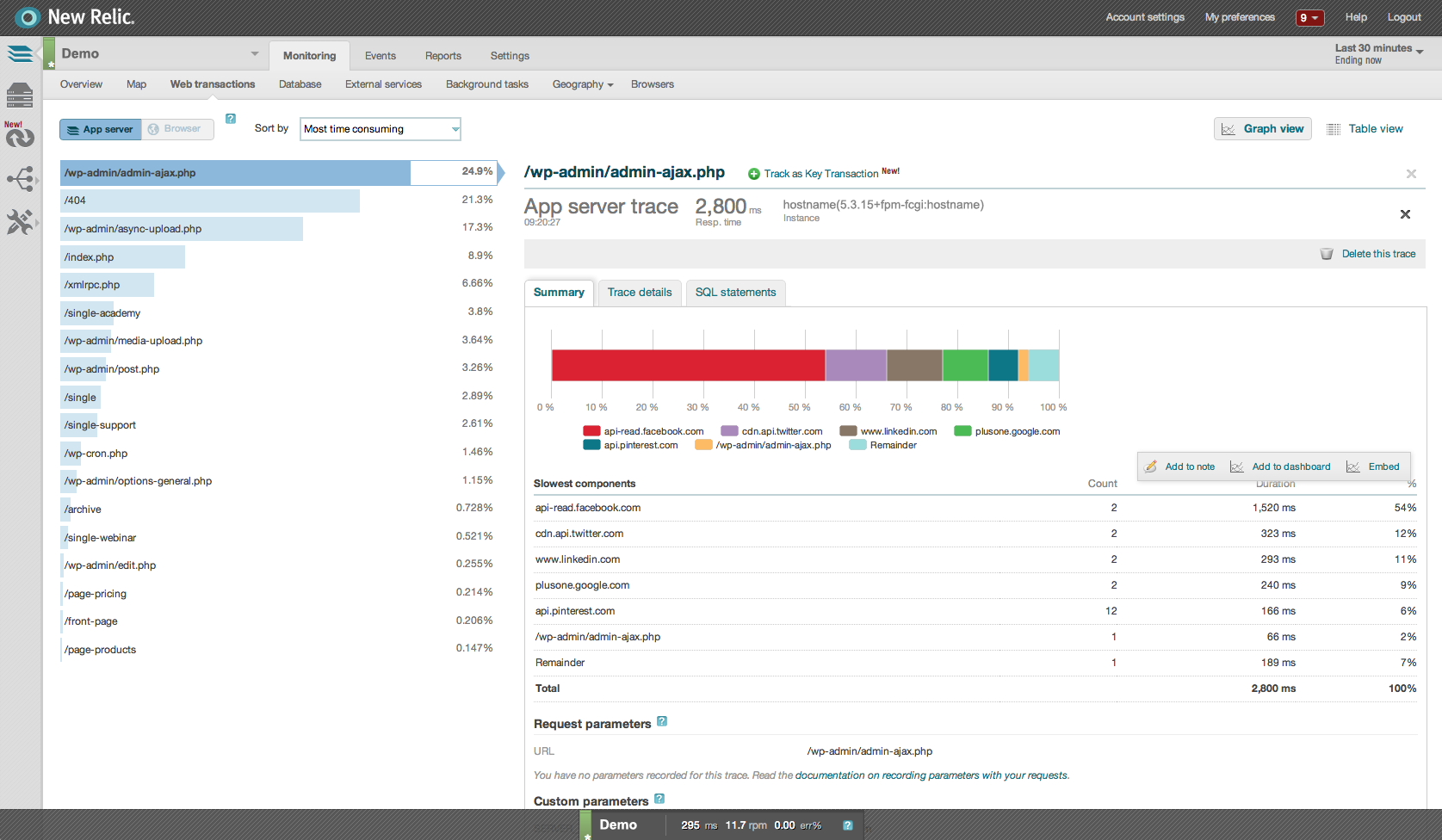Go to Browsers sub-menu
This screenshot has height=840, width=1442.
pos(653,84)
